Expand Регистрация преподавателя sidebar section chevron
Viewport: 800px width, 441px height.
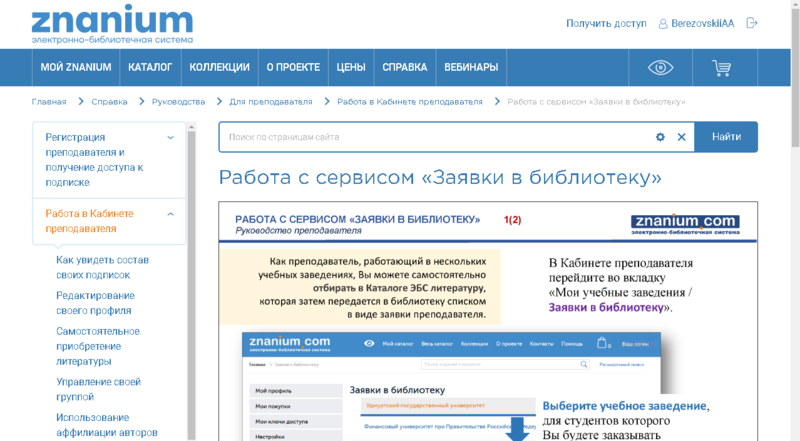tap(170, 137)
